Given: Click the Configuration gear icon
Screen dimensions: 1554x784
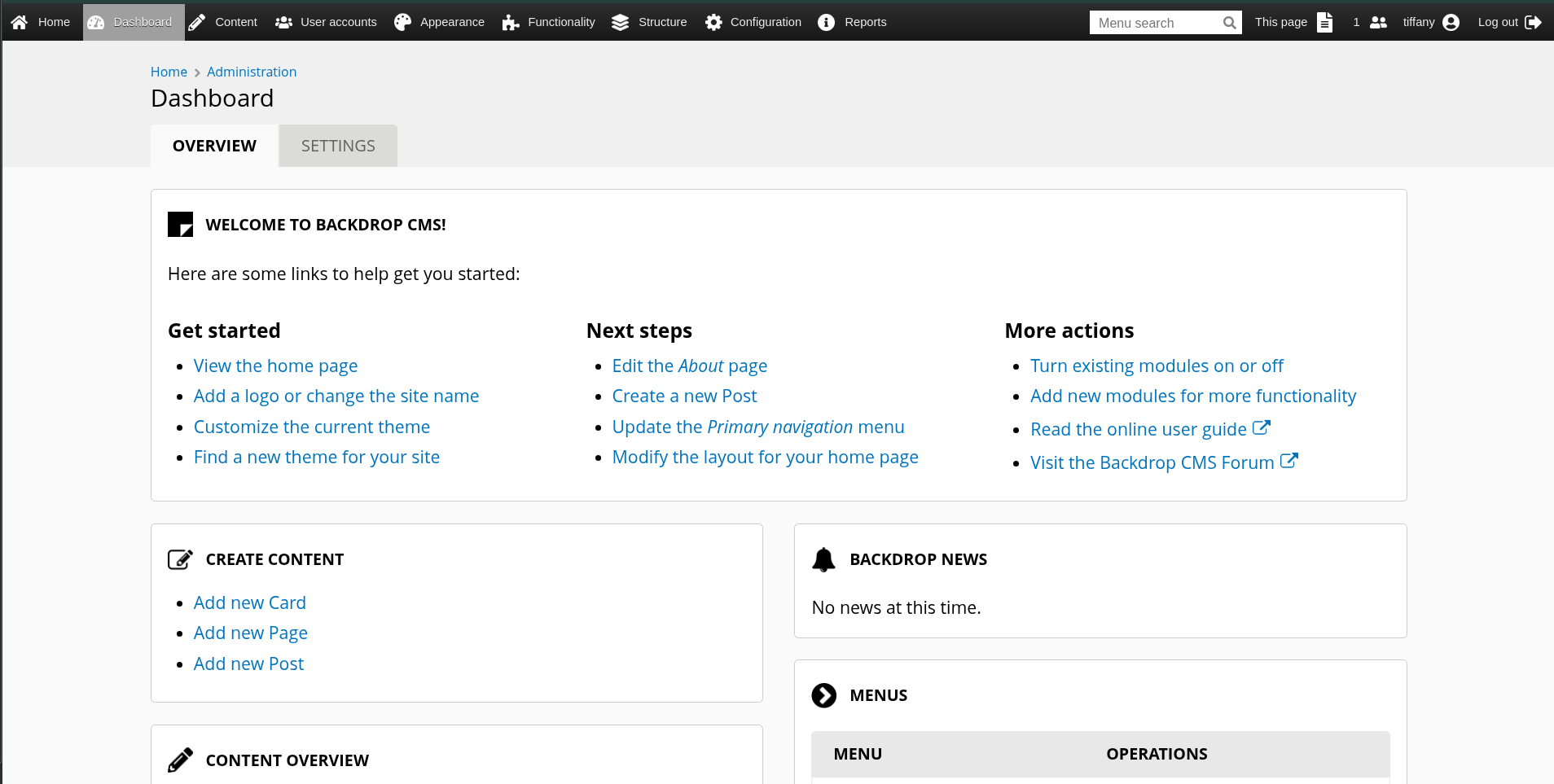Looking at the screenshot, I should [x=713, y=22].
